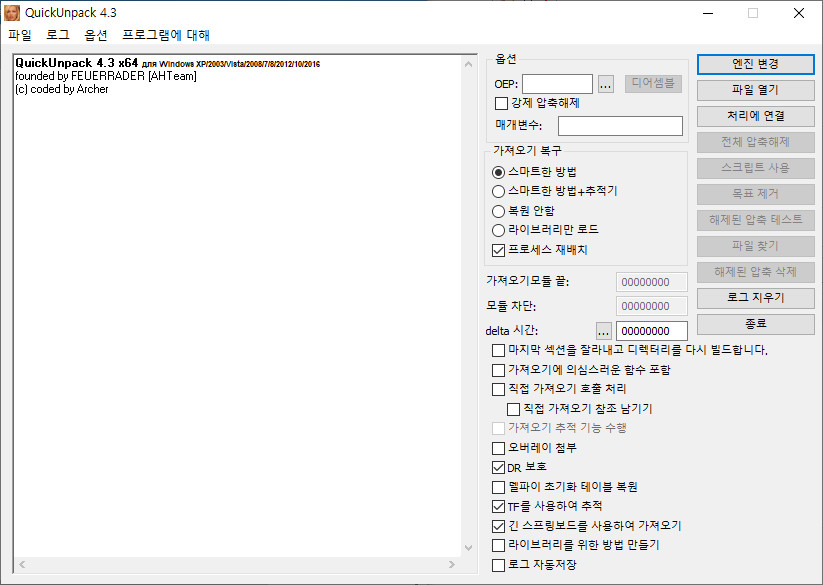Click the log horizontal scroll right arrow

[452, 565]
